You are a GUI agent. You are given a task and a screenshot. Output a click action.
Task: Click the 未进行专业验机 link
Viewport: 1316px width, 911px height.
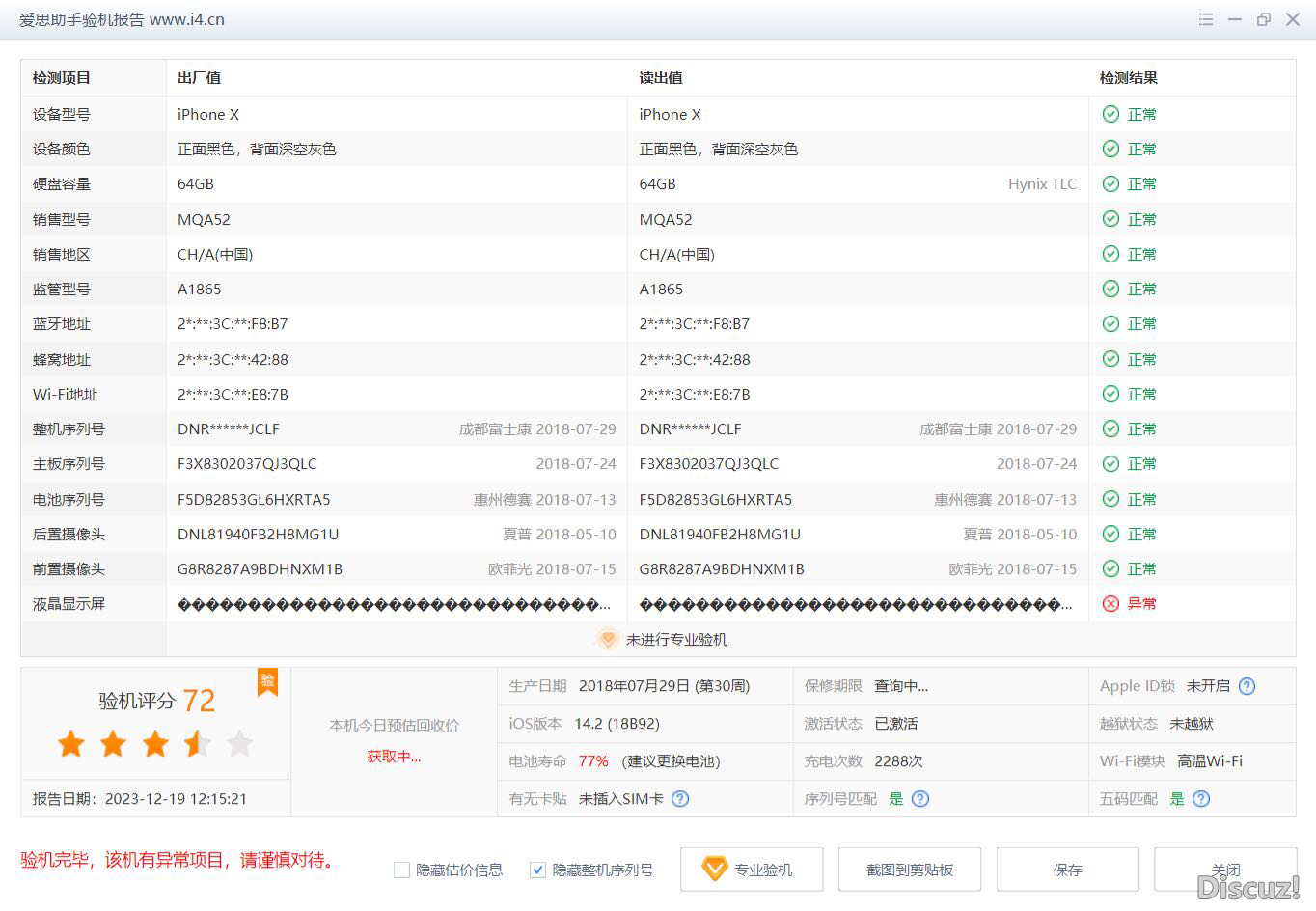[x=676, y=640]
